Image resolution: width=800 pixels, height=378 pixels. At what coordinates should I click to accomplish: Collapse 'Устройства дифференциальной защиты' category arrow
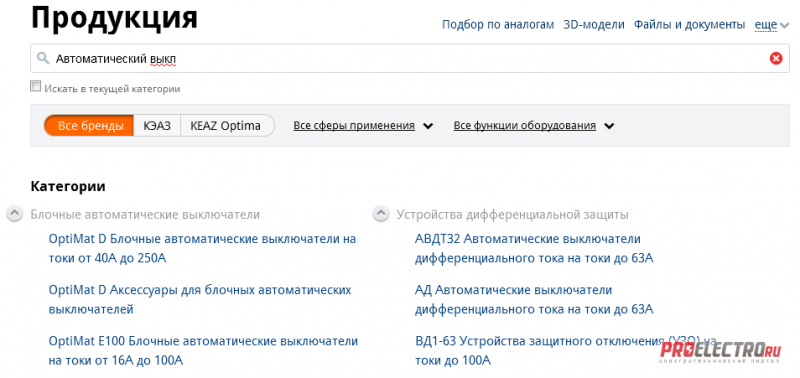point(381,214)
